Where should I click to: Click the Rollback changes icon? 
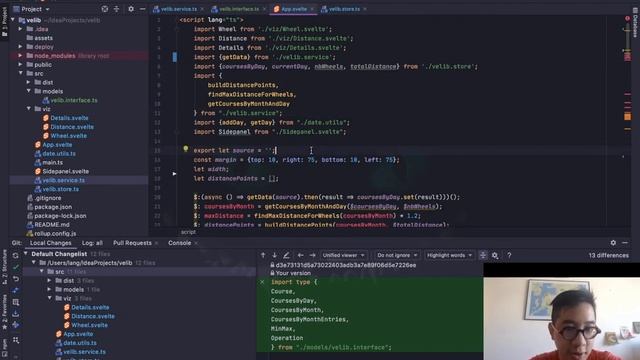tap(16, 279)
